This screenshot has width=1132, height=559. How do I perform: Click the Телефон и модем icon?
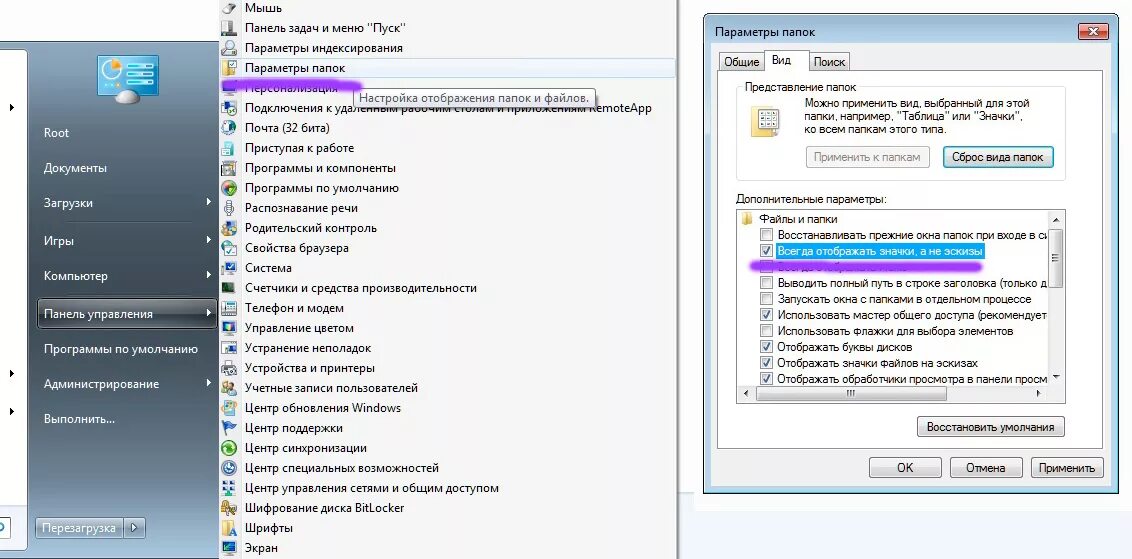tap(229, 308)
